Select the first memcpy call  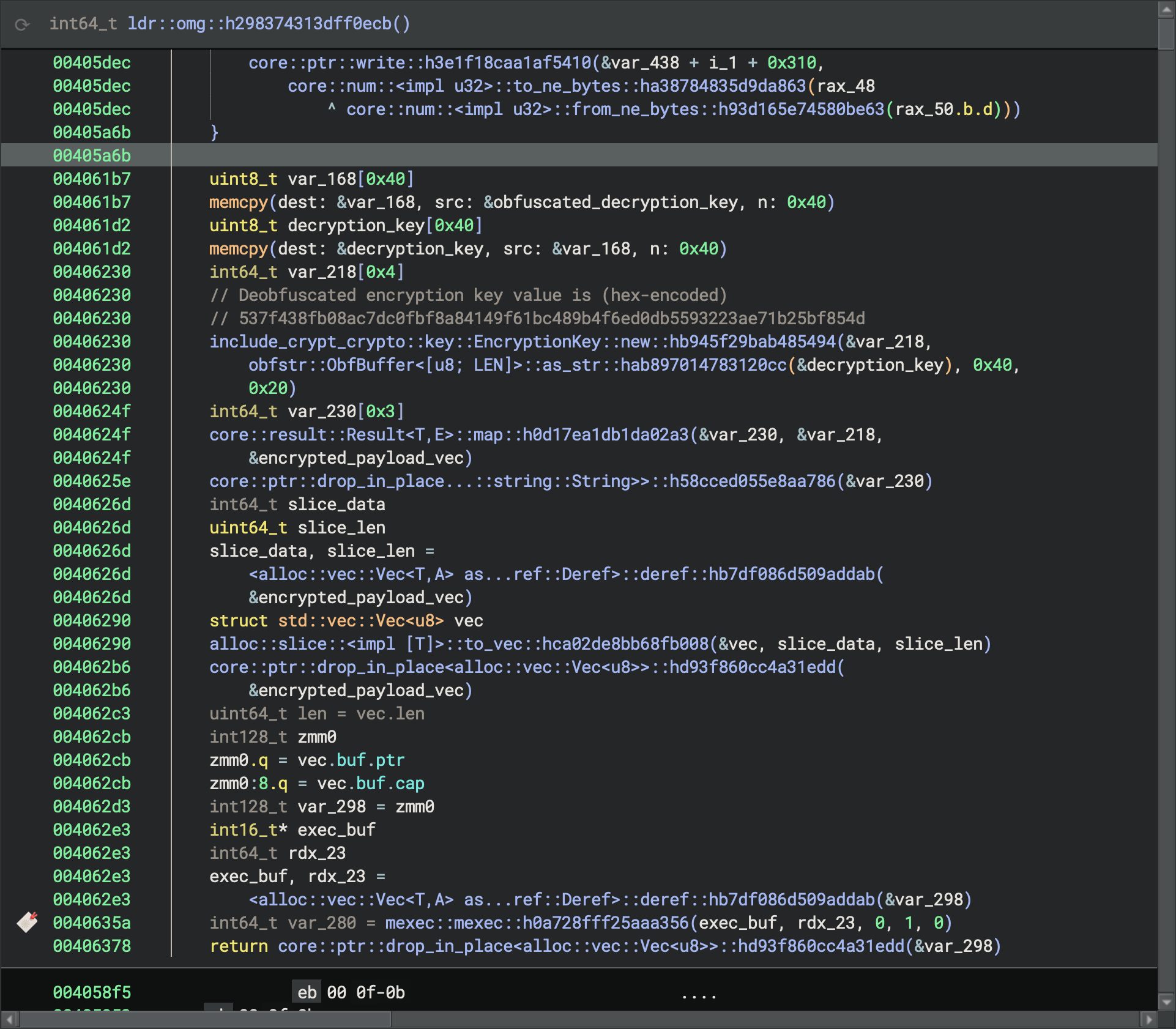pyautogui.click(x=239, y=202)
